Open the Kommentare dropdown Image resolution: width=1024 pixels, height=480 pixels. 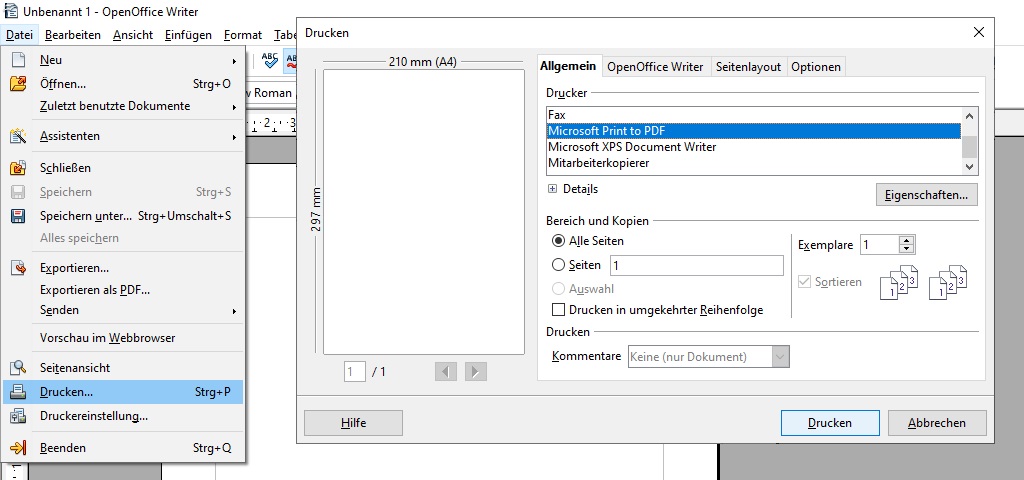[780, 357]
